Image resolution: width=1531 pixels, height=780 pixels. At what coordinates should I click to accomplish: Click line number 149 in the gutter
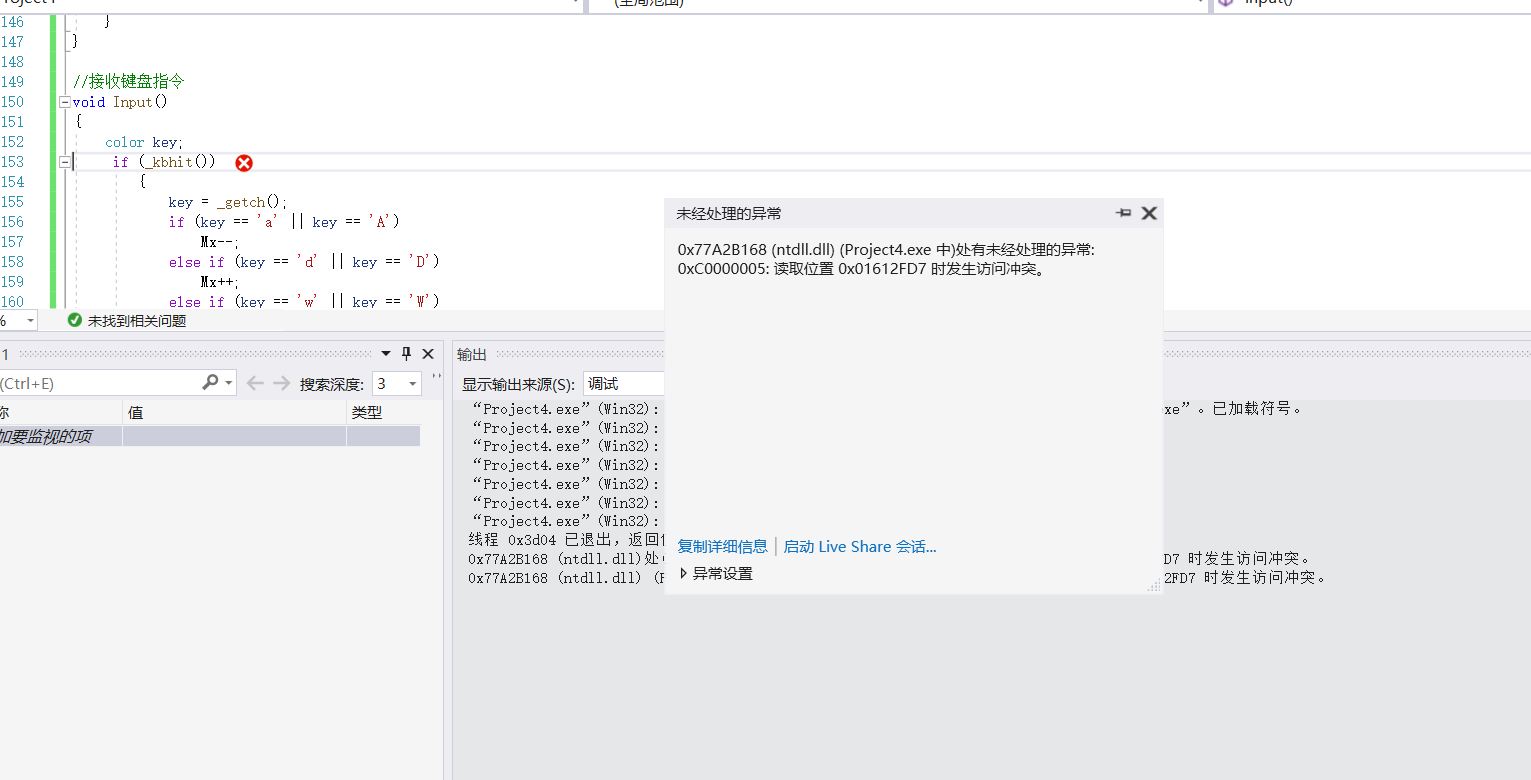point(12,82)
